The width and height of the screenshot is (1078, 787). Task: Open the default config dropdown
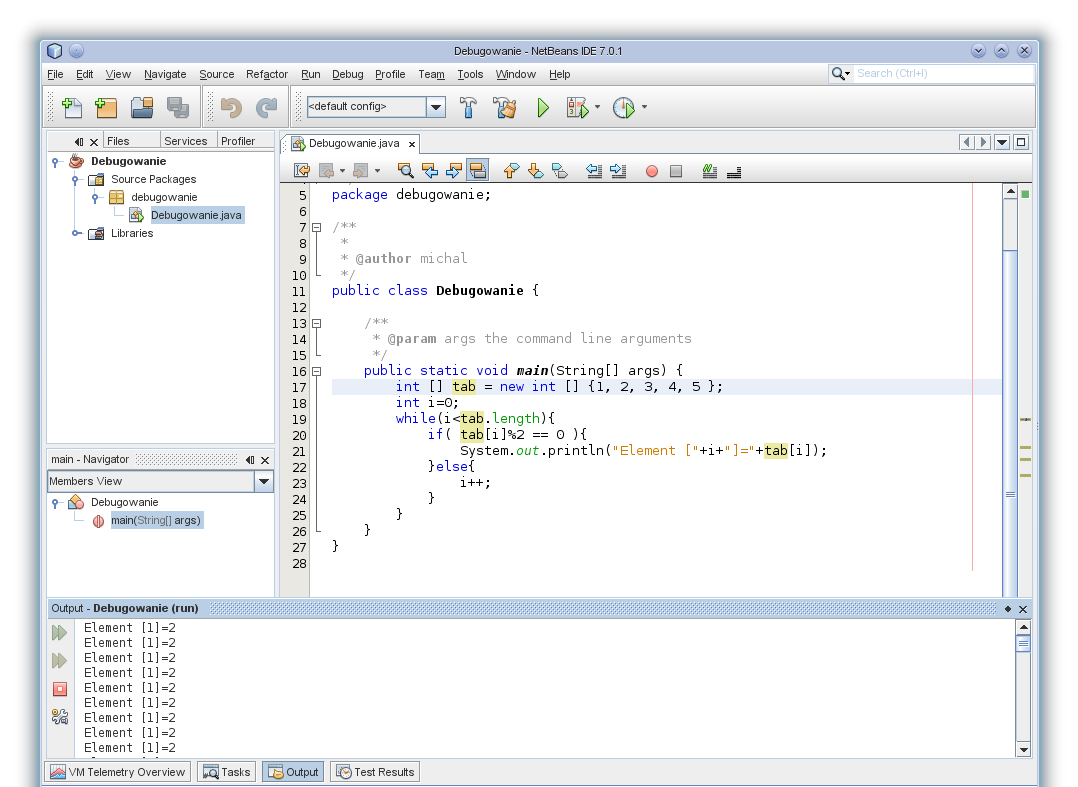pyautogui.click(x=436, y=107)
